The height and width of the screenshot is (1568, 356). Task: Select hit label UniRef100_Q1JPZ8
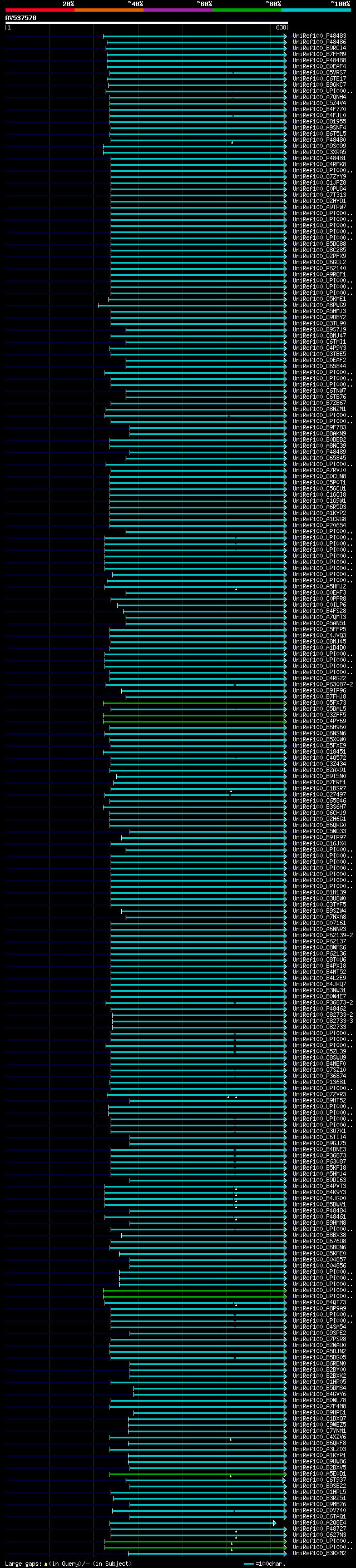(319, 182)
